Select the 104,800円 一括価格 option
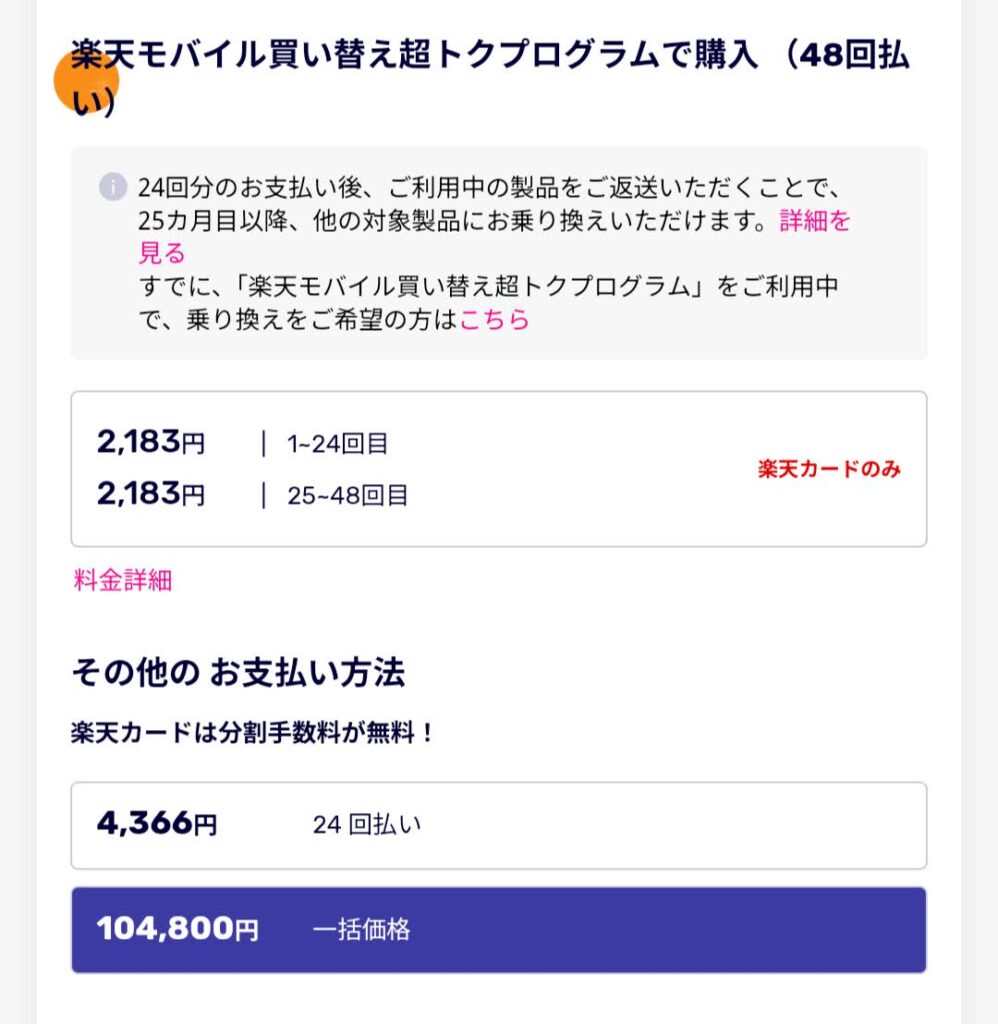 [x=498, y=930]
